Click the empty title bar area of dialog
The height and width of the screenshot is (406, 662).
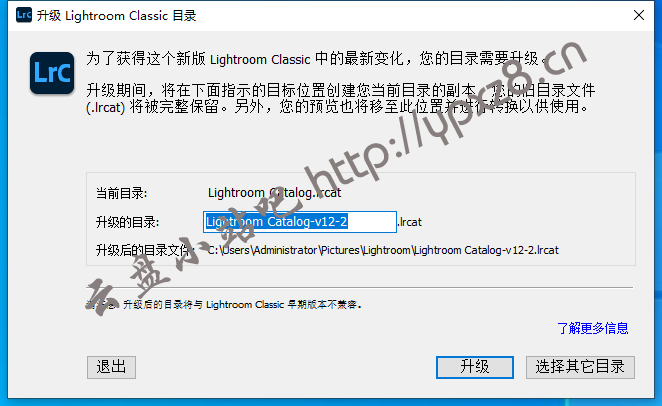click(x=414, y=16)
